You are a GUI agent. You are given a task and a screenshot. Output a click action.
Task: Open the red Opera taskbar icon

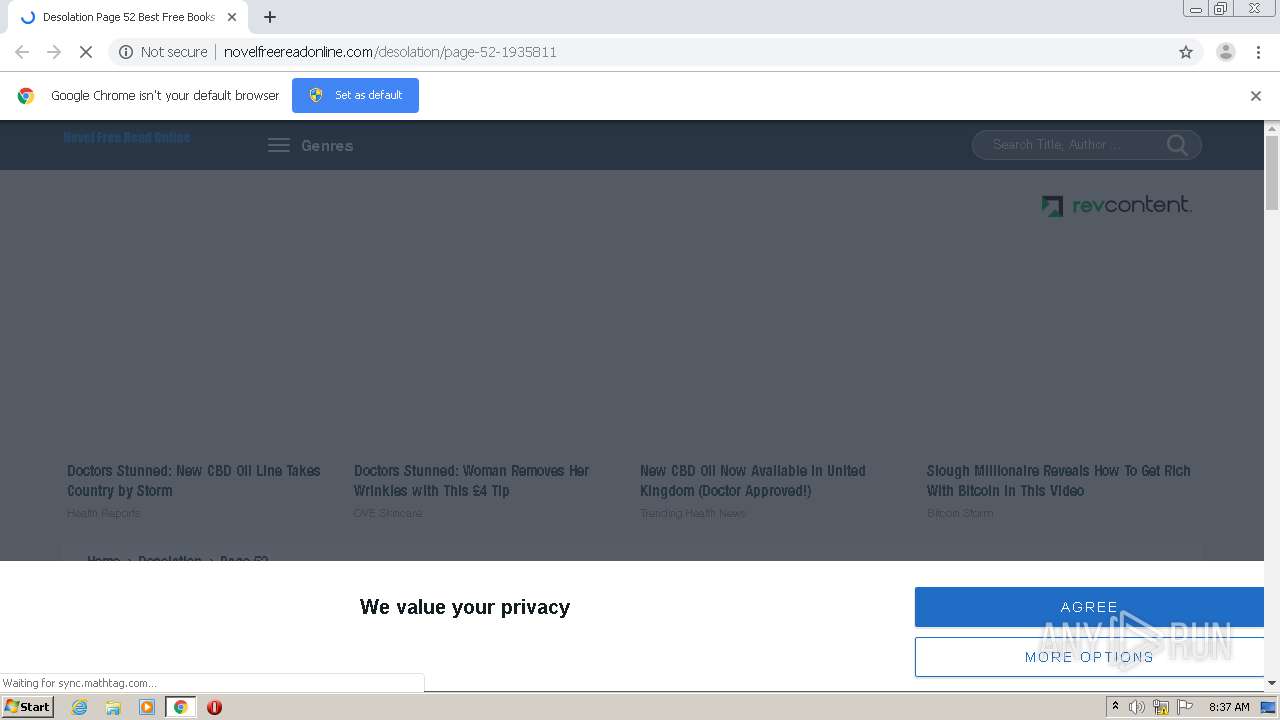(x=214, y=707)
